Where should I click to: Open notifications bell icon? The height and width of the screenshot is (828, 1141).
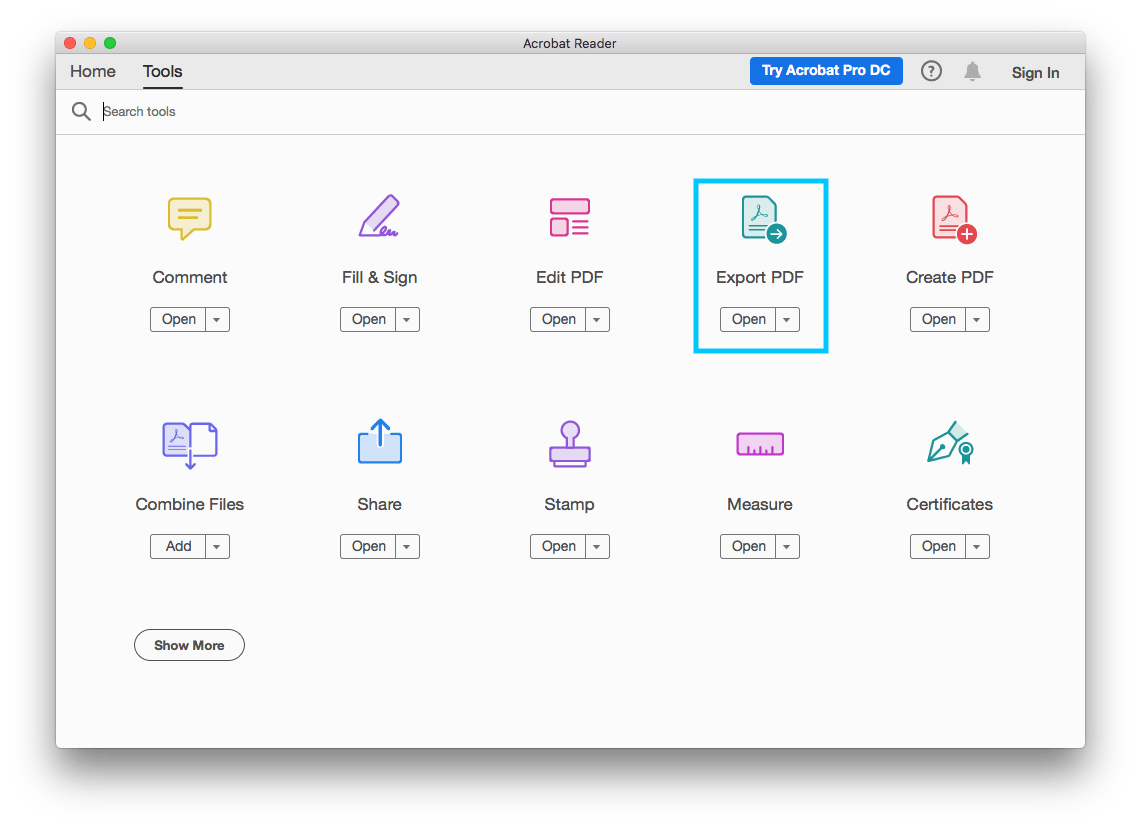point(972,71)
